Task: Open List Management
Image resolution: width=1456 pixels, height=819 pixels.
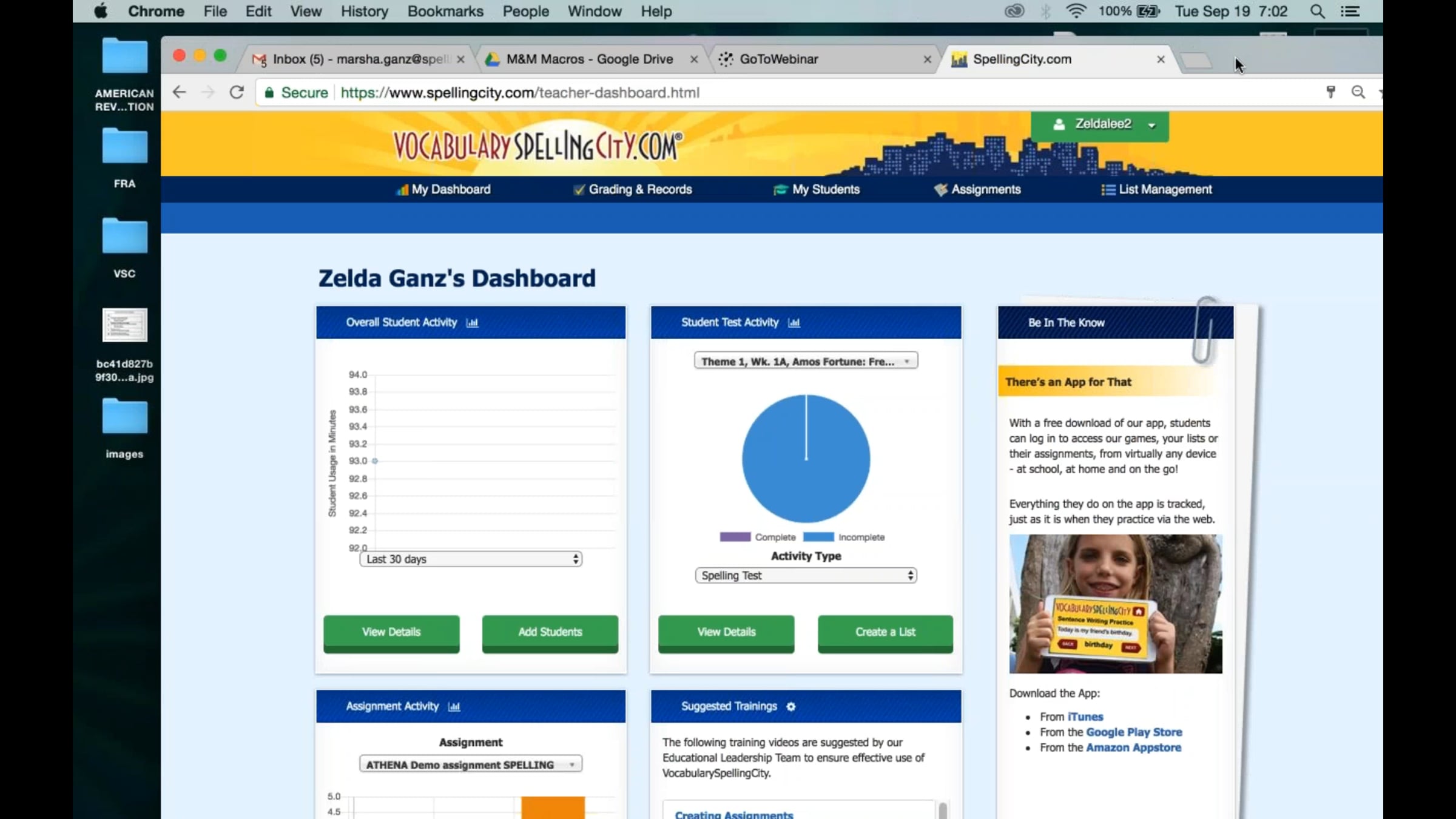Action: click(x=1156, y=189)
